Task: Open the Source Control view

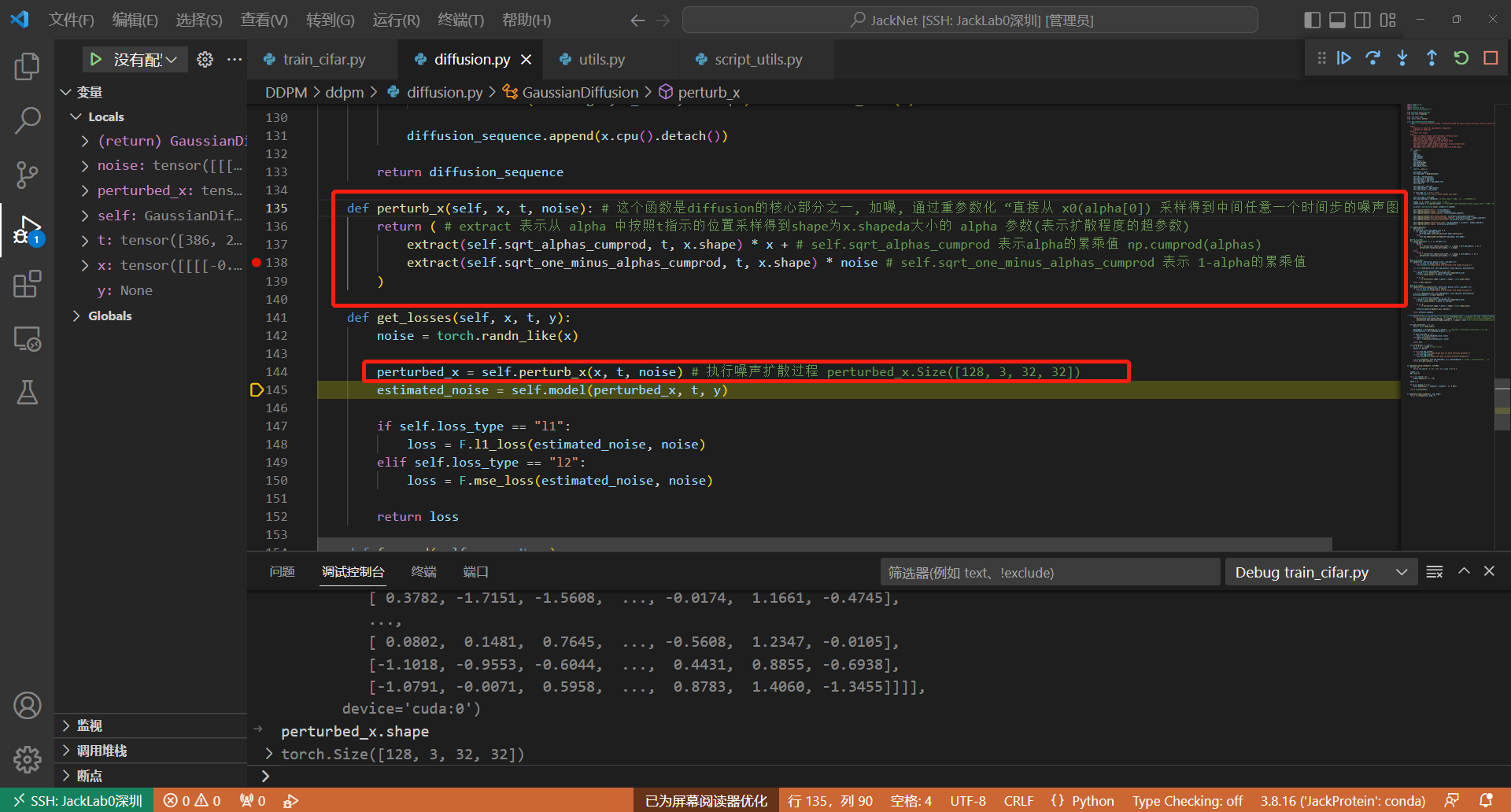Action: point(27,175)
